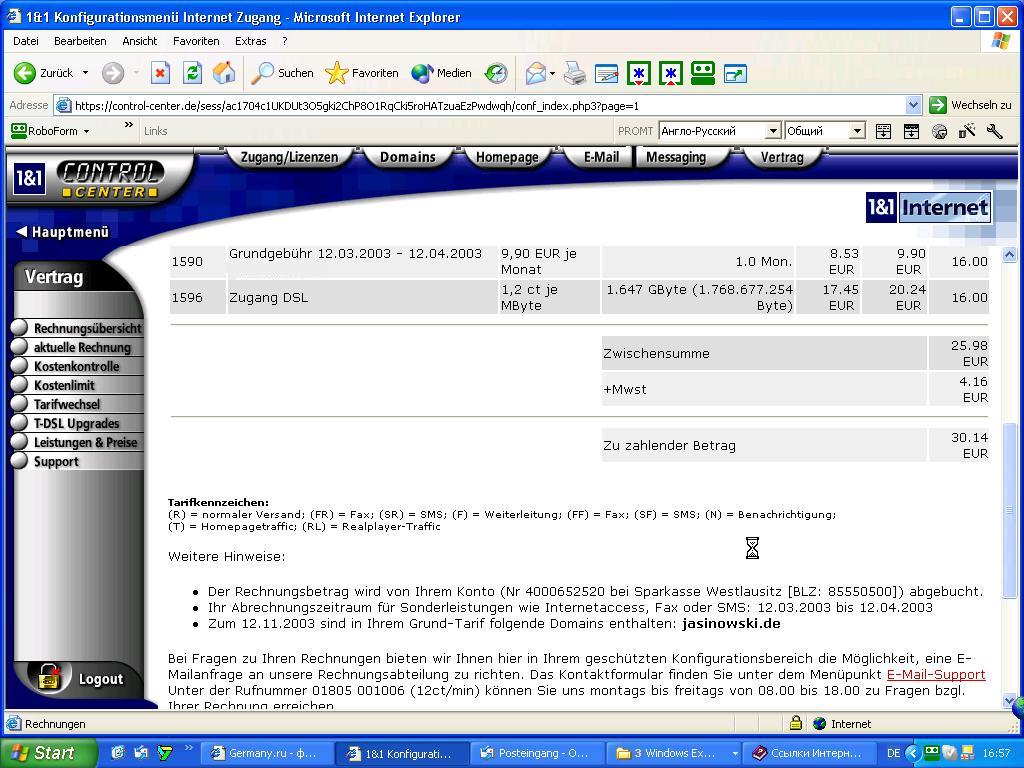Screen dimensions: 1024x768
Task: Print the page with the printer icon
Action: click(575, 73)
